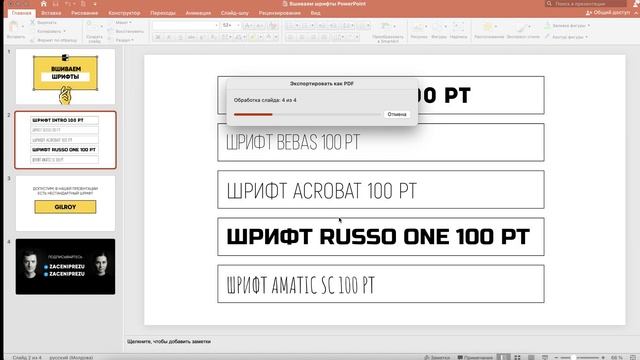Viewport: 640px width, 360px height.
Task: Expand the Копировать dropdown
Action: [64, 31]
